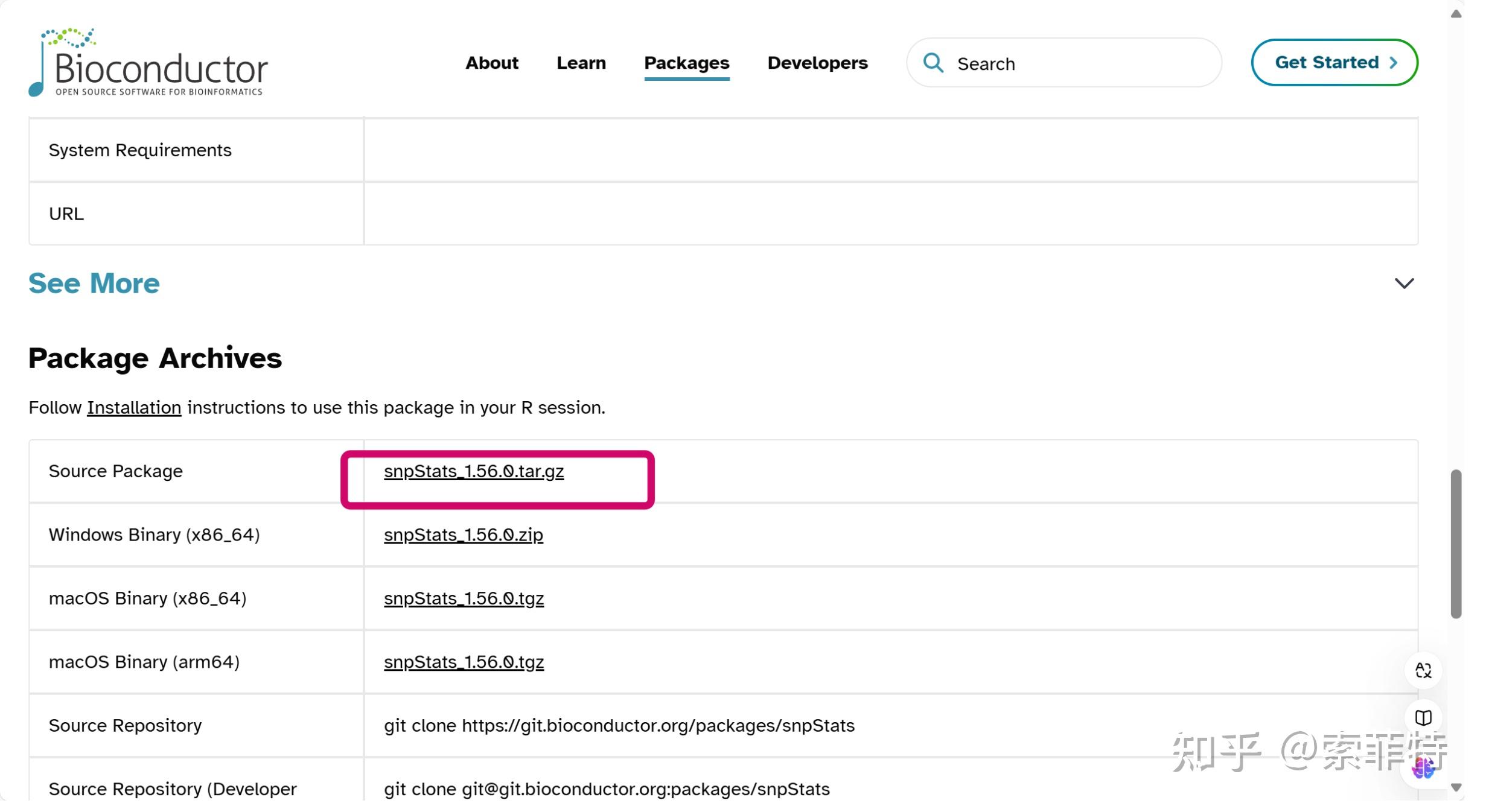The image size is (1486, 812).
Task: Expand the See More chevron
Action: pyautogui.click(x=1403, y=284)
